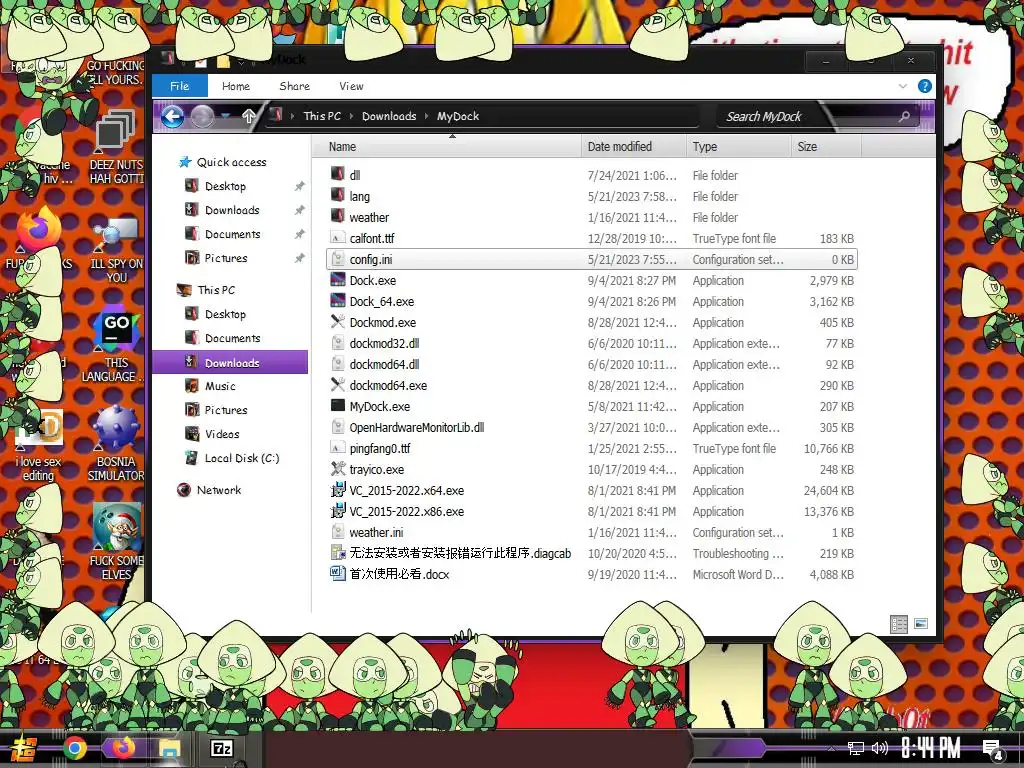Viewport: 1024px width, 768px height.
Task: Open Explorer help question mark icon
Action: 925,86
